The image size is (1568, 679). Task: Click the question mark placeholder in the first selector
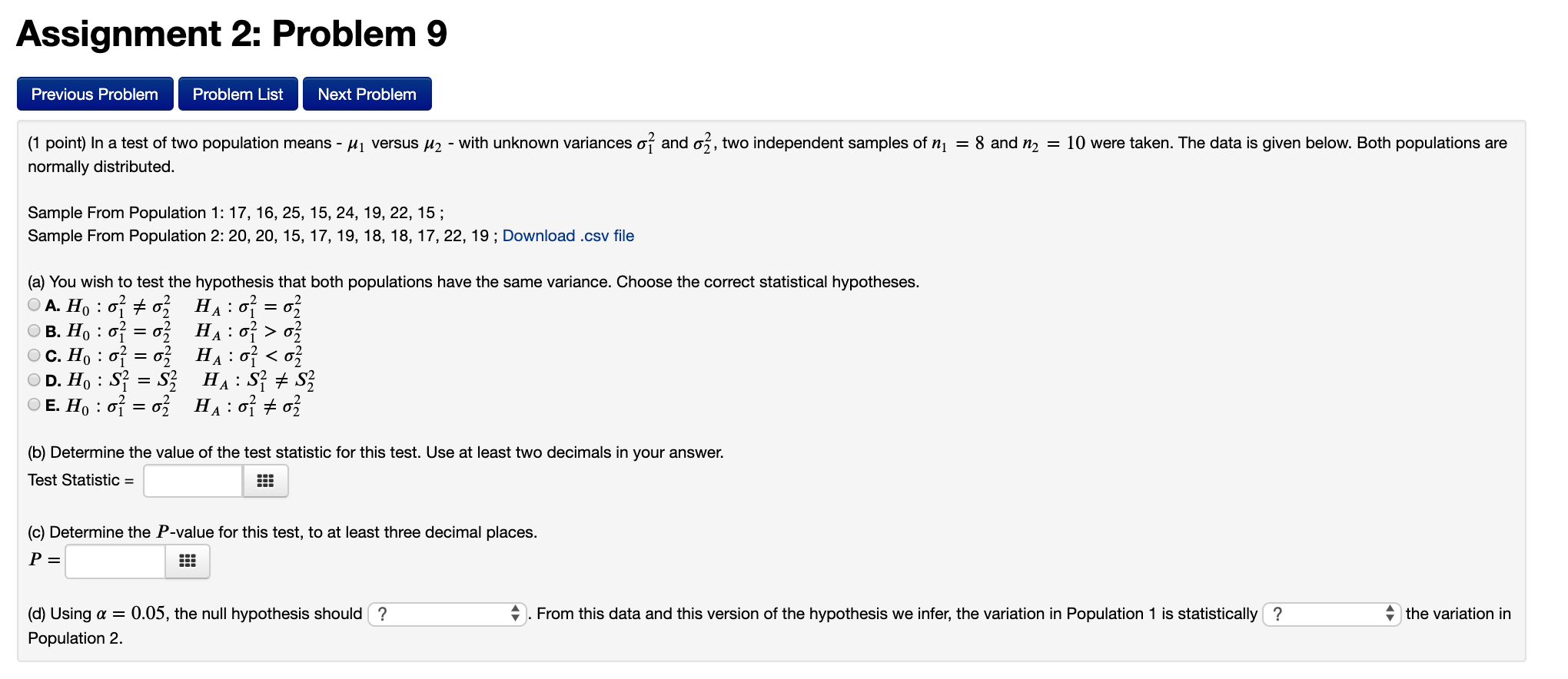pyautogui.click(x=383, y=614)
